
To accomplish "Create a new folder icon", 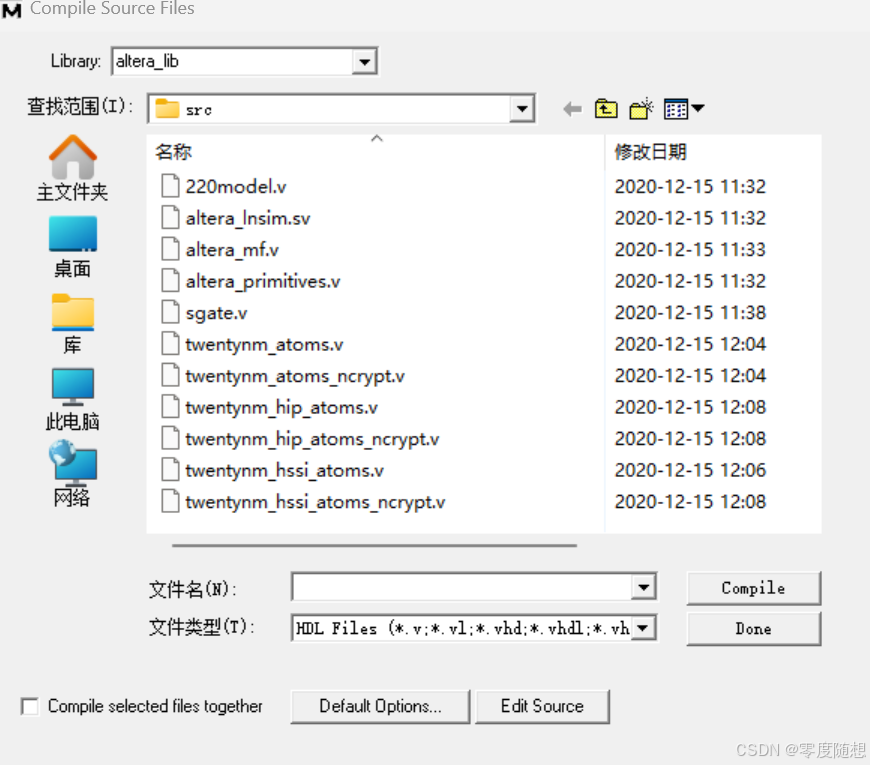I will (x=641, y=109).
